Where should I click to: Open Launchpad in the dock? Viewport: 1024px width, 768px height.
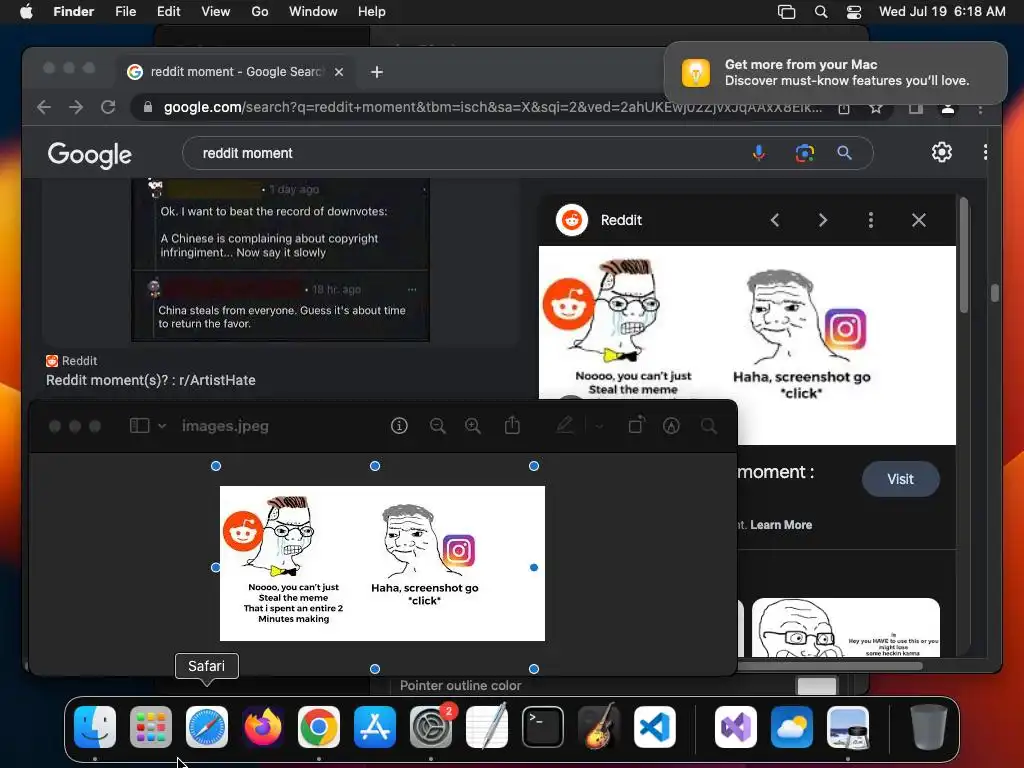tap(151, 726)
